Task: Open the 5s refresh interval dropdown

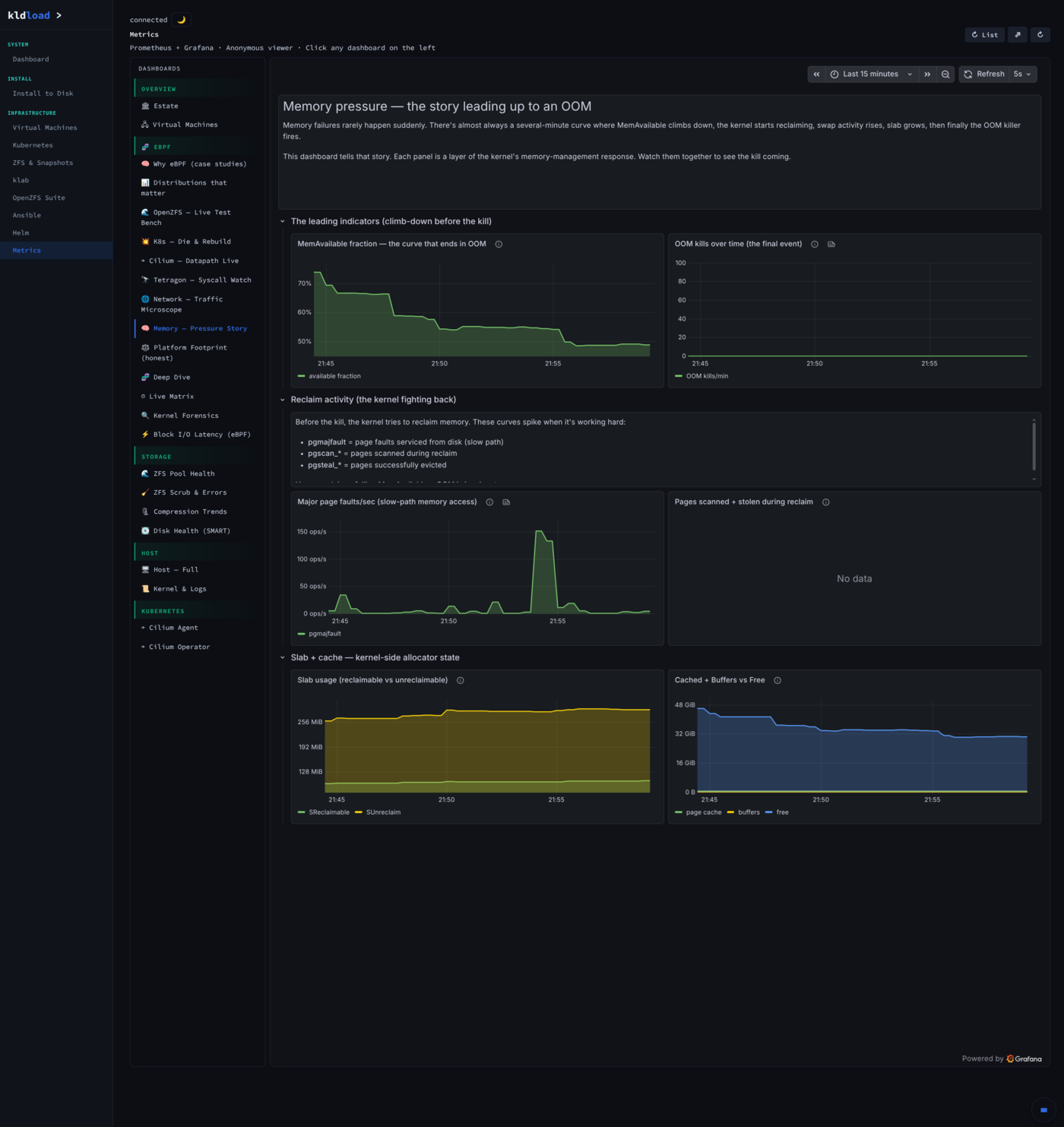Action: pos(1023,74)
